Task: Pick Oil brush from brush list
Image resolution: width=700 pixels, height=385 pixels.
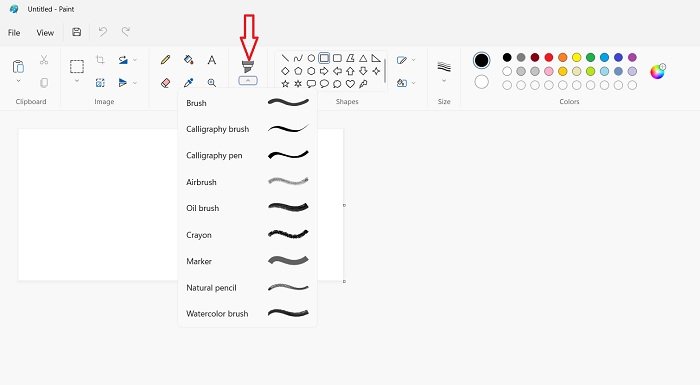Action: (247, 208)
